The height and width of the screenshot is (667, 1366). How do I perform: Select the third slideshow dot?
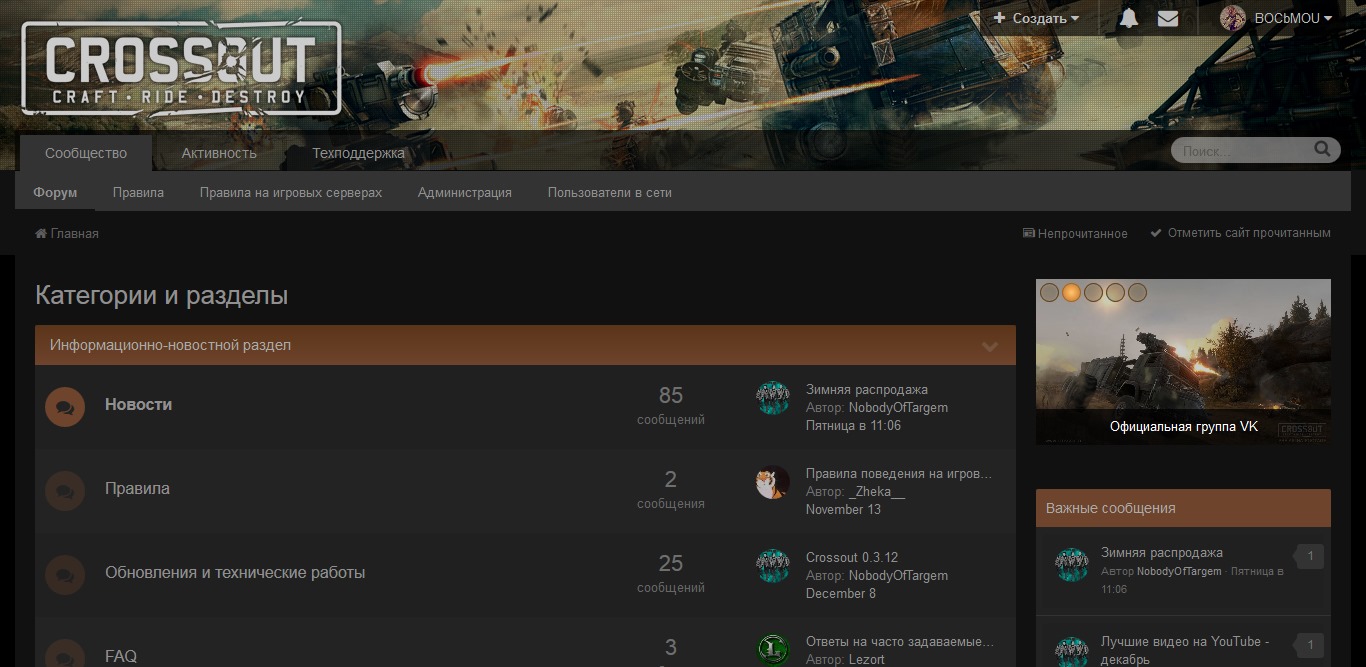click(x=1093, y=293)
